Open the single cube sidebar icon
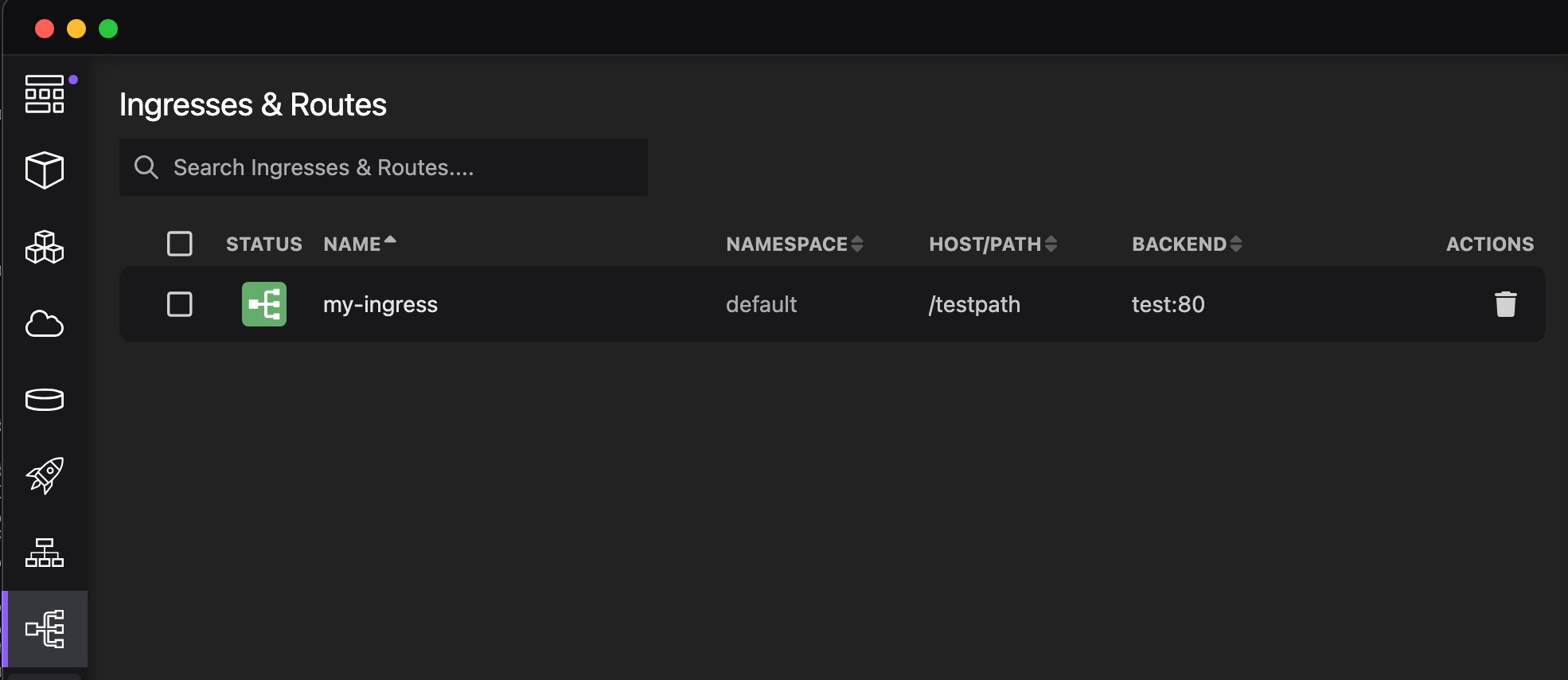This screenshot has height=680, width=1568. click(x=45, y=170)
